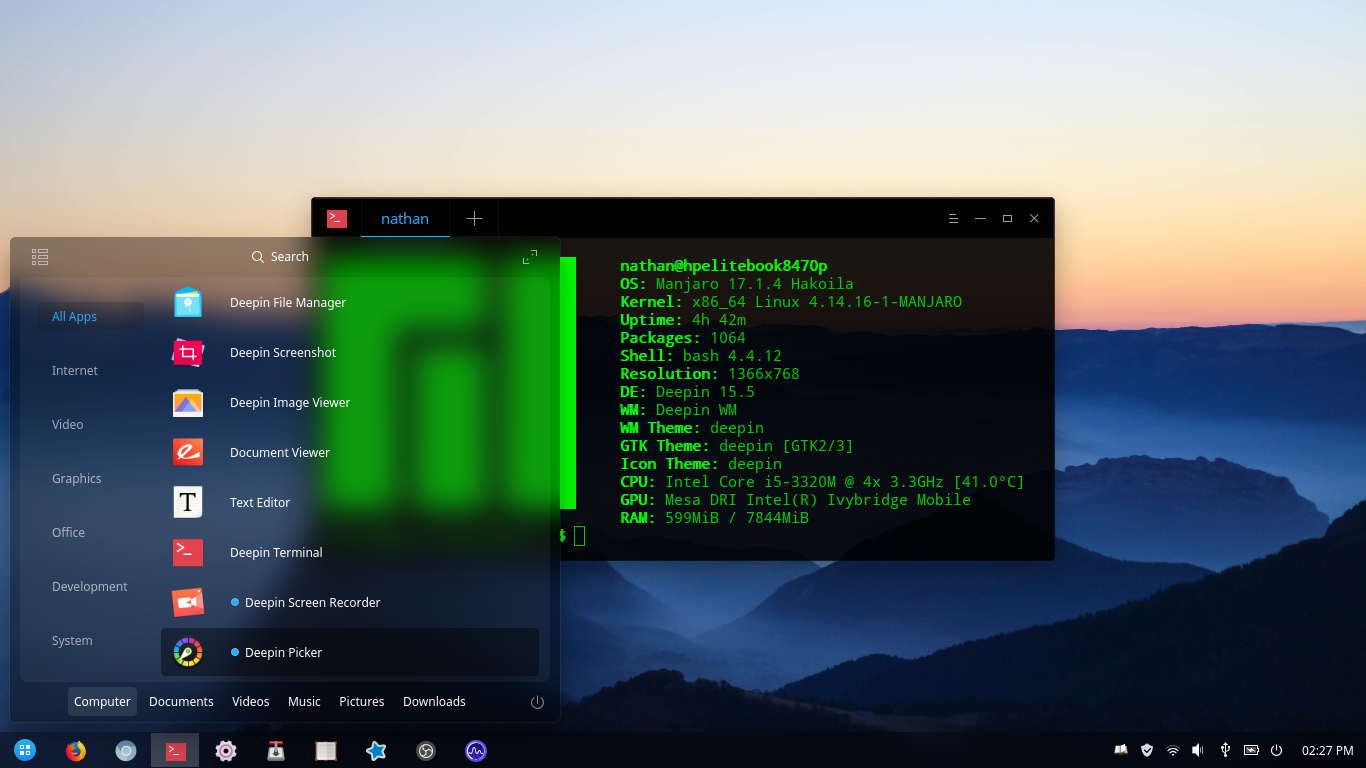The height and width of the screenshot is (768, 1366).
Task: Click the launcher Search field
Action: (x=280, y=257)
